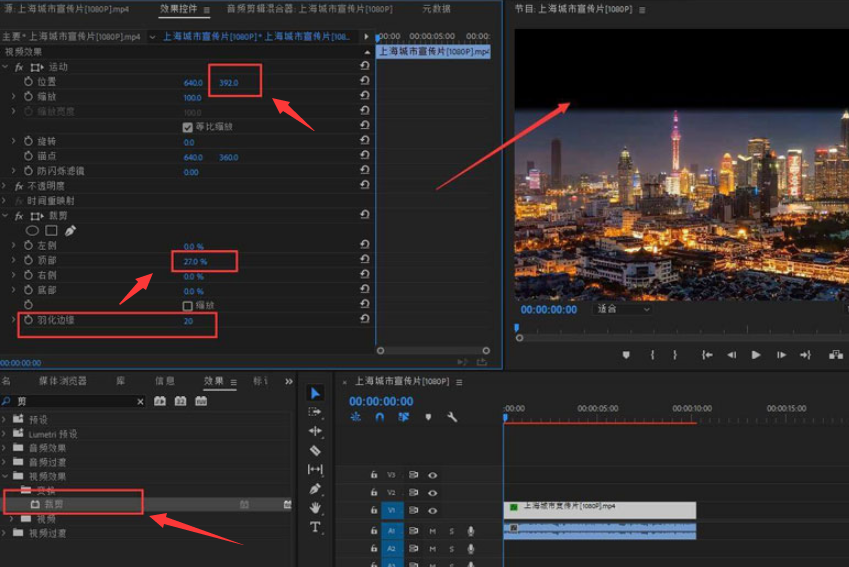Toggle the 等比缩放 checkbox
The image size is (849, 567).
coord(188,127)
